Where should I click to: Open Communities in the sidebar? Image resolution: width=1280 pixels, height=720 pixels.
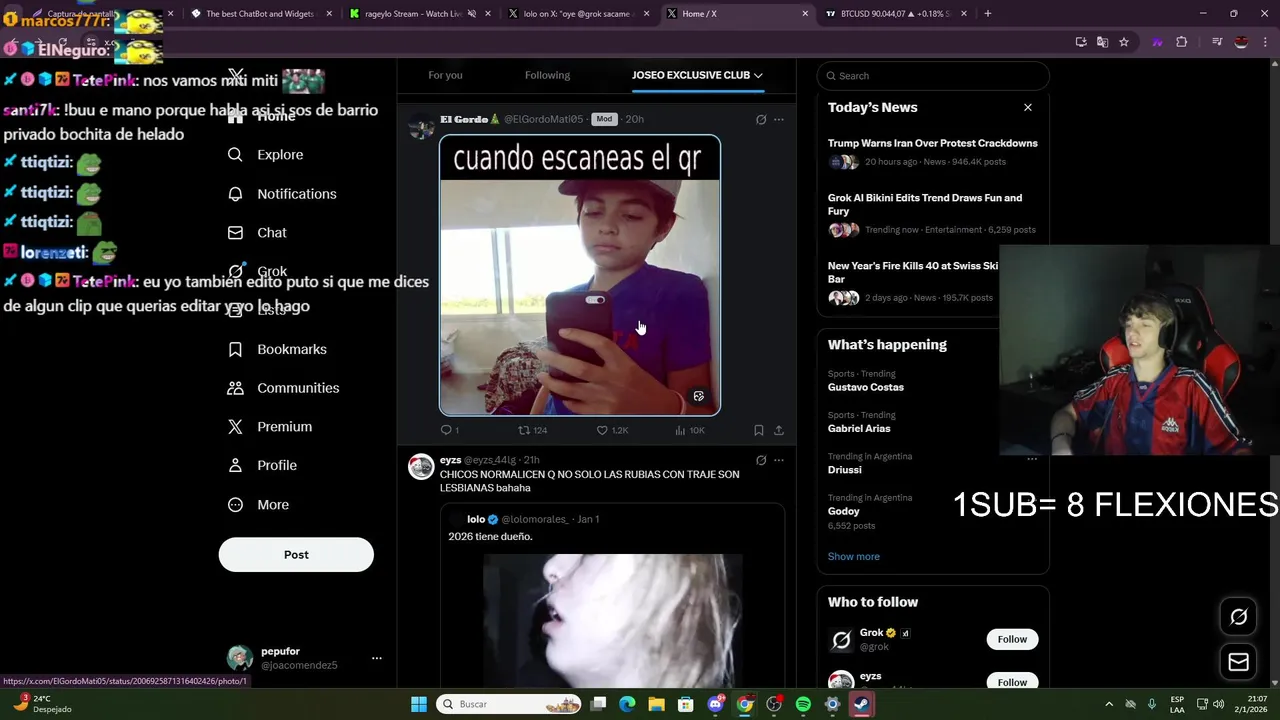pos(284,388)
